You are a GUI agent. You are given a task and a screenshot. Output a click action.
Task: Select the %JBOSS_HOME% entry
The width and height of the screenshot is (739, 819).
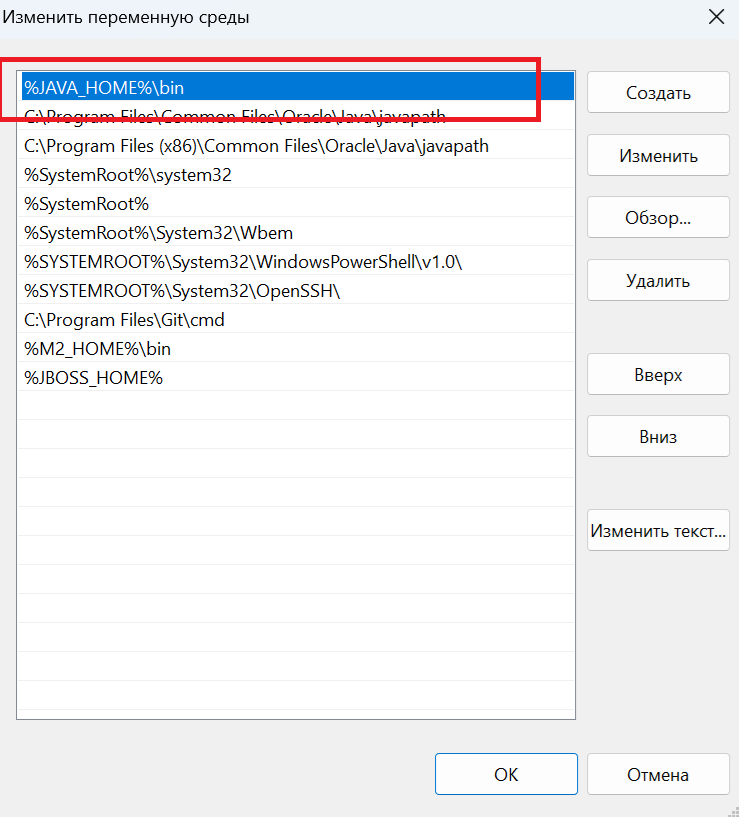(x=94, y=378)
